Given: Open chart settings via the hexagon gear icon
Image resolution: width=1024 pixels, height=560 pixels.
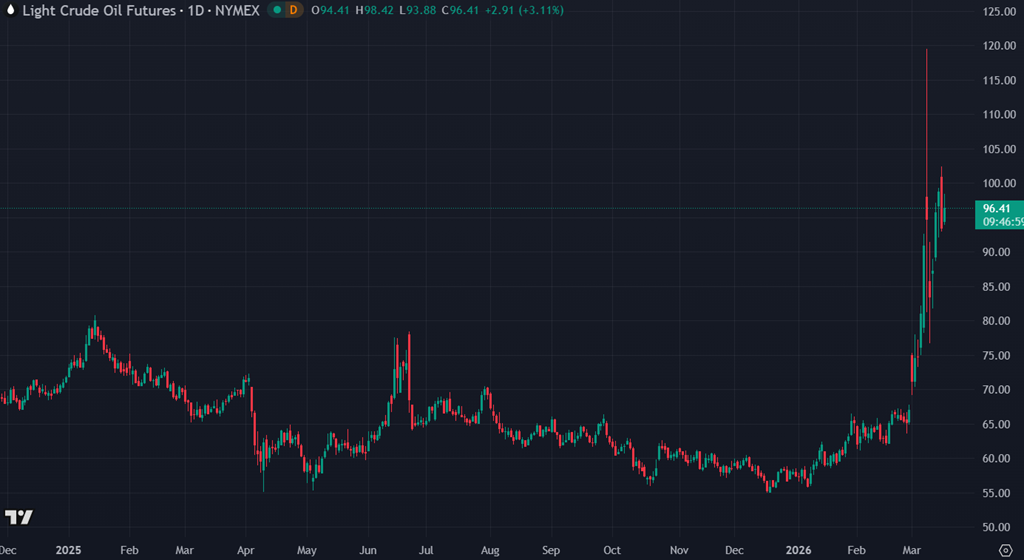Looking at the screenshot, I should click(1005, 550).
